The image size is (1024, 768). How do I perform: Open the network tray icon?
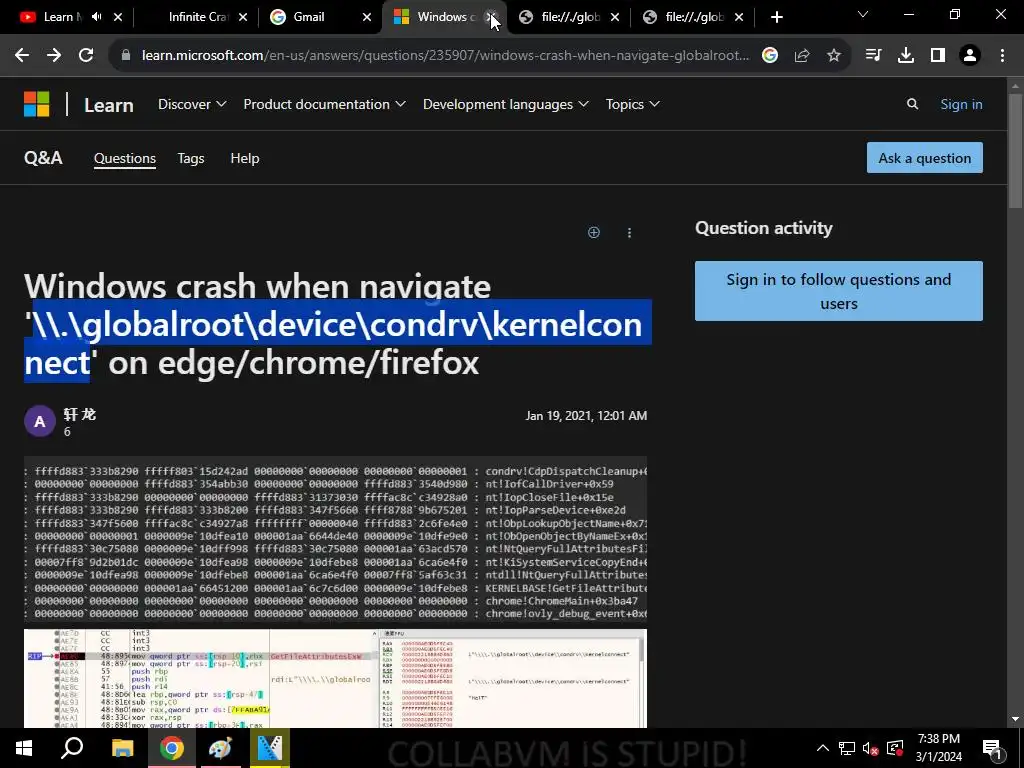point(847,748)
